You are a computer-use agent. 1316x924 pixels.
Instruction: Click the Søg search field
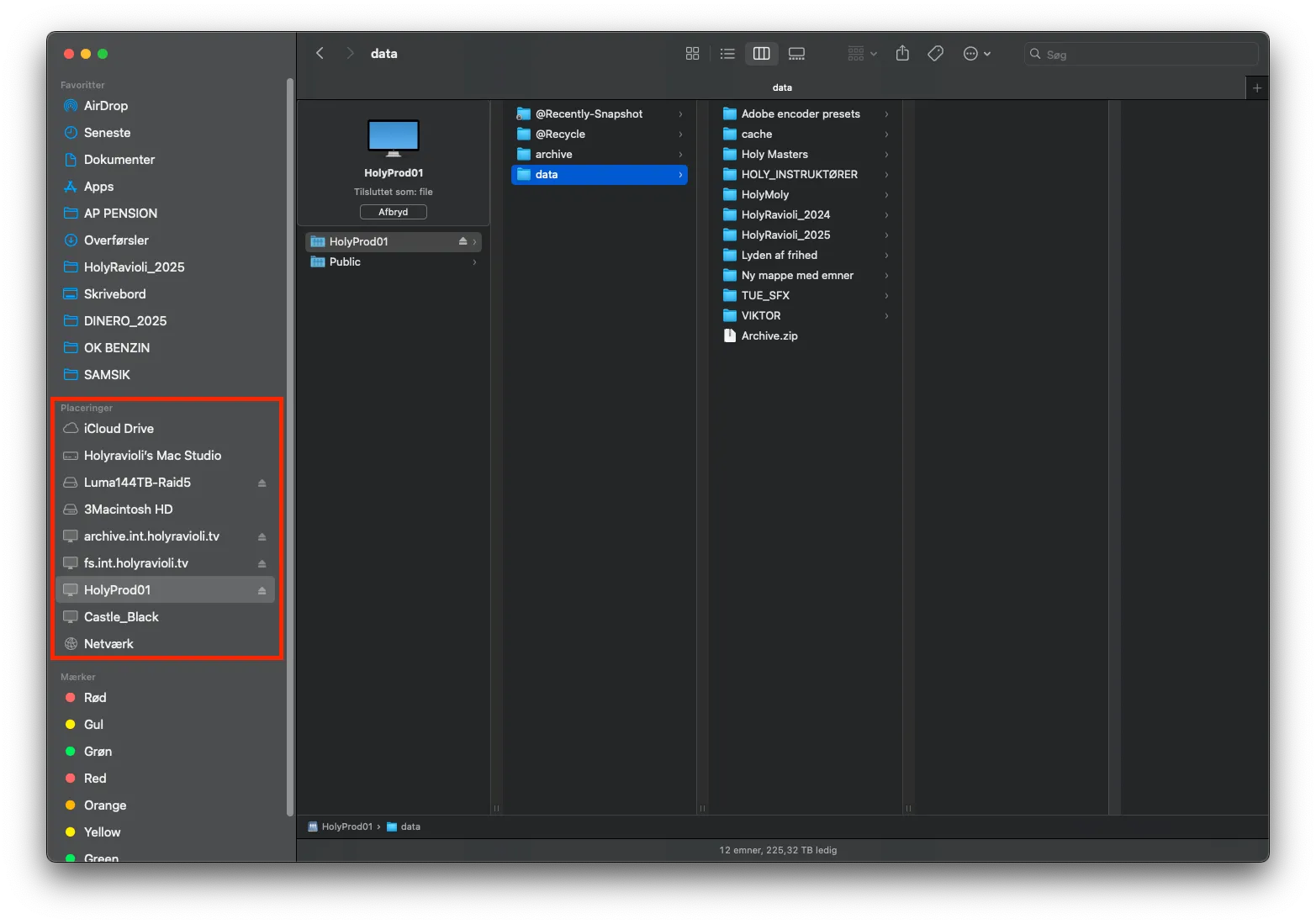[1141, 54]
